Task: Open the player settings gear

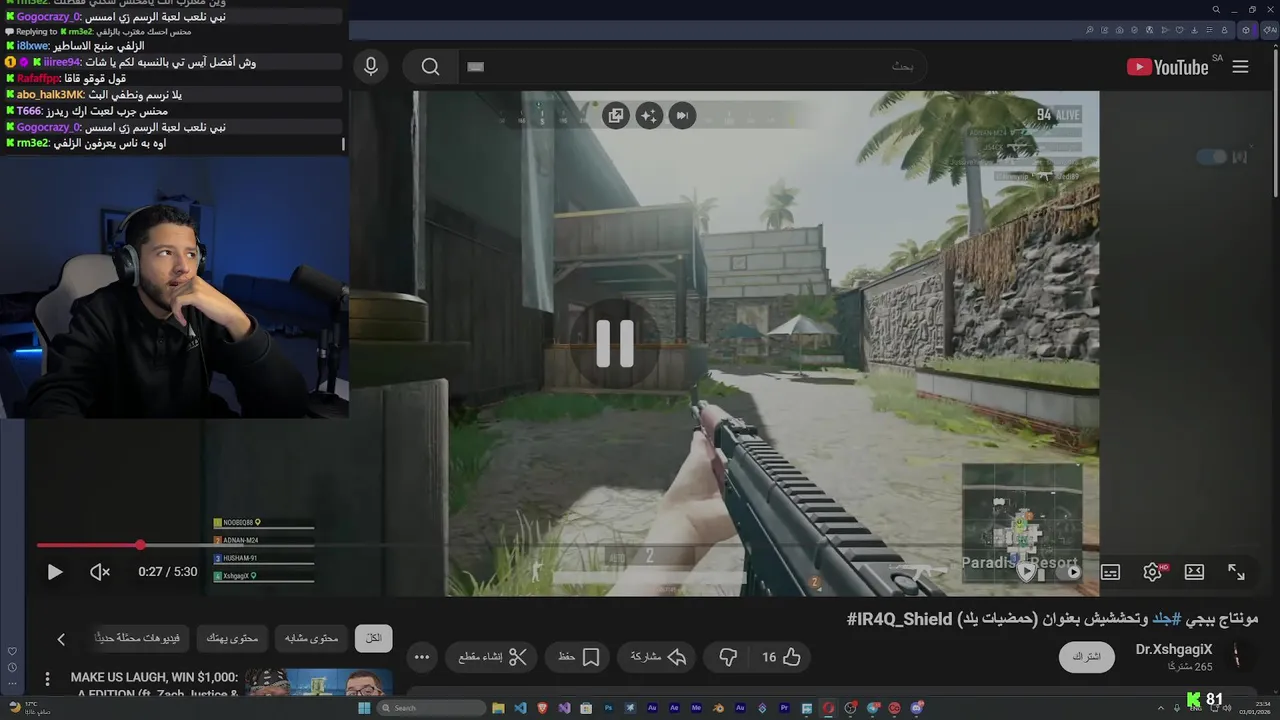Action: (x=1152, y=572)
